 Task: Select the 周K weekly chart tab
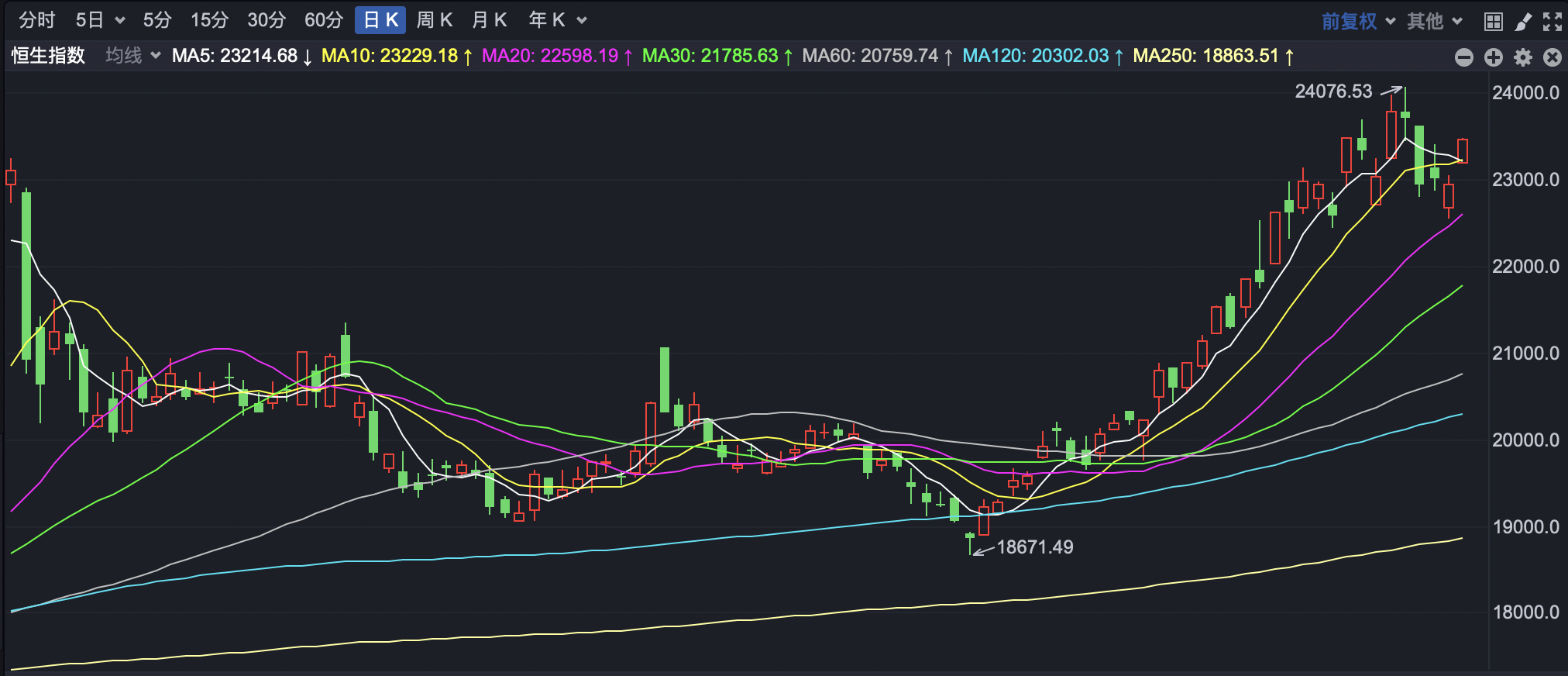tap(434, 20)
